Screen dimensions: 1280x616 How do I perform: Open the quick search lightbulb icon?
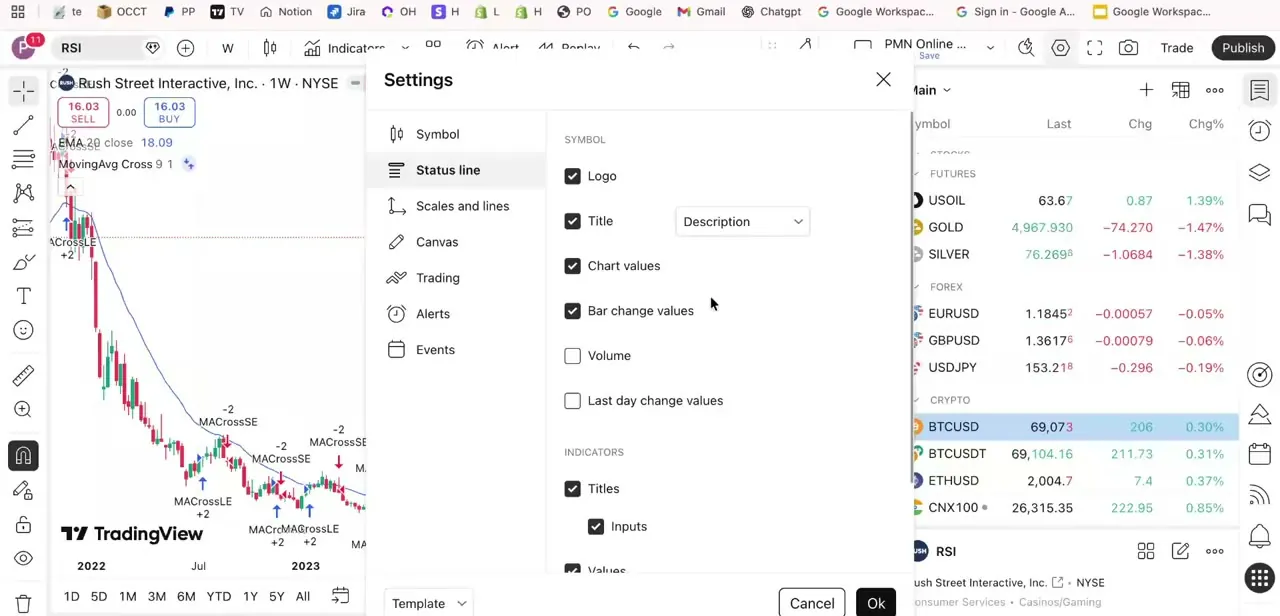click(1026, 48)
